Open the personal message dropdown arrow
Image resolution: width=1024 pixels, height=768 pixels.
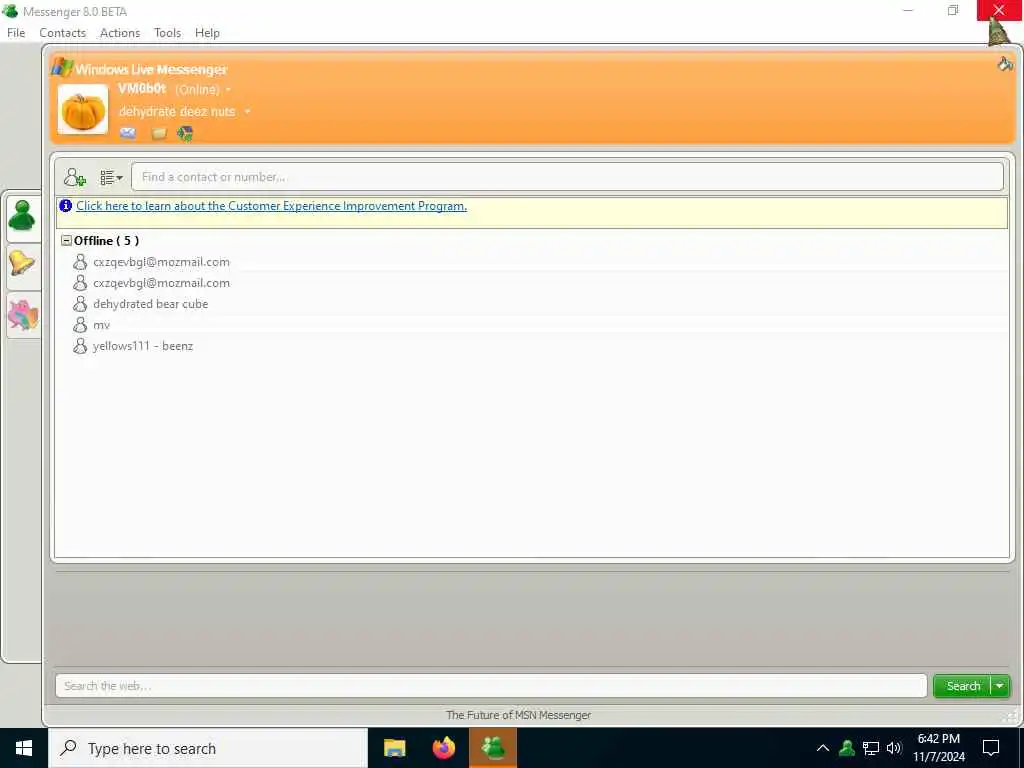coord(248,112)
